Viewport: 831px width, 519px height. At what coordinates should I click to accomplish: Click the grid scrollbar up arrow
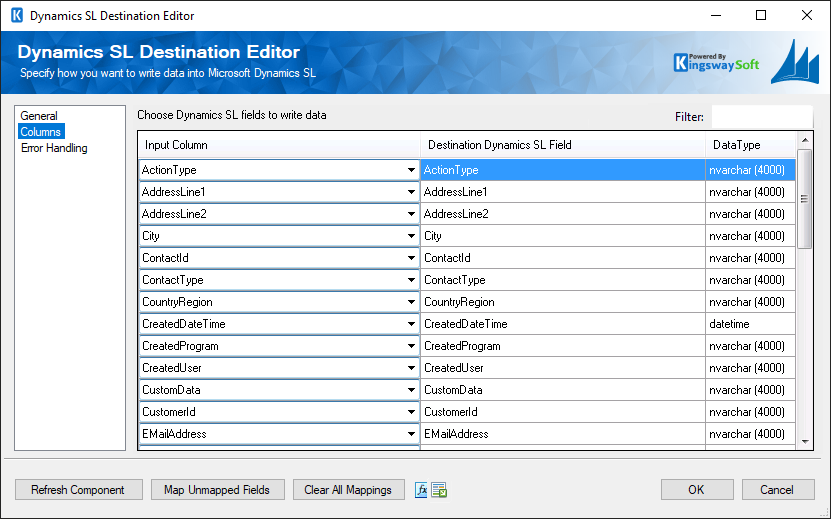point(805,140)
